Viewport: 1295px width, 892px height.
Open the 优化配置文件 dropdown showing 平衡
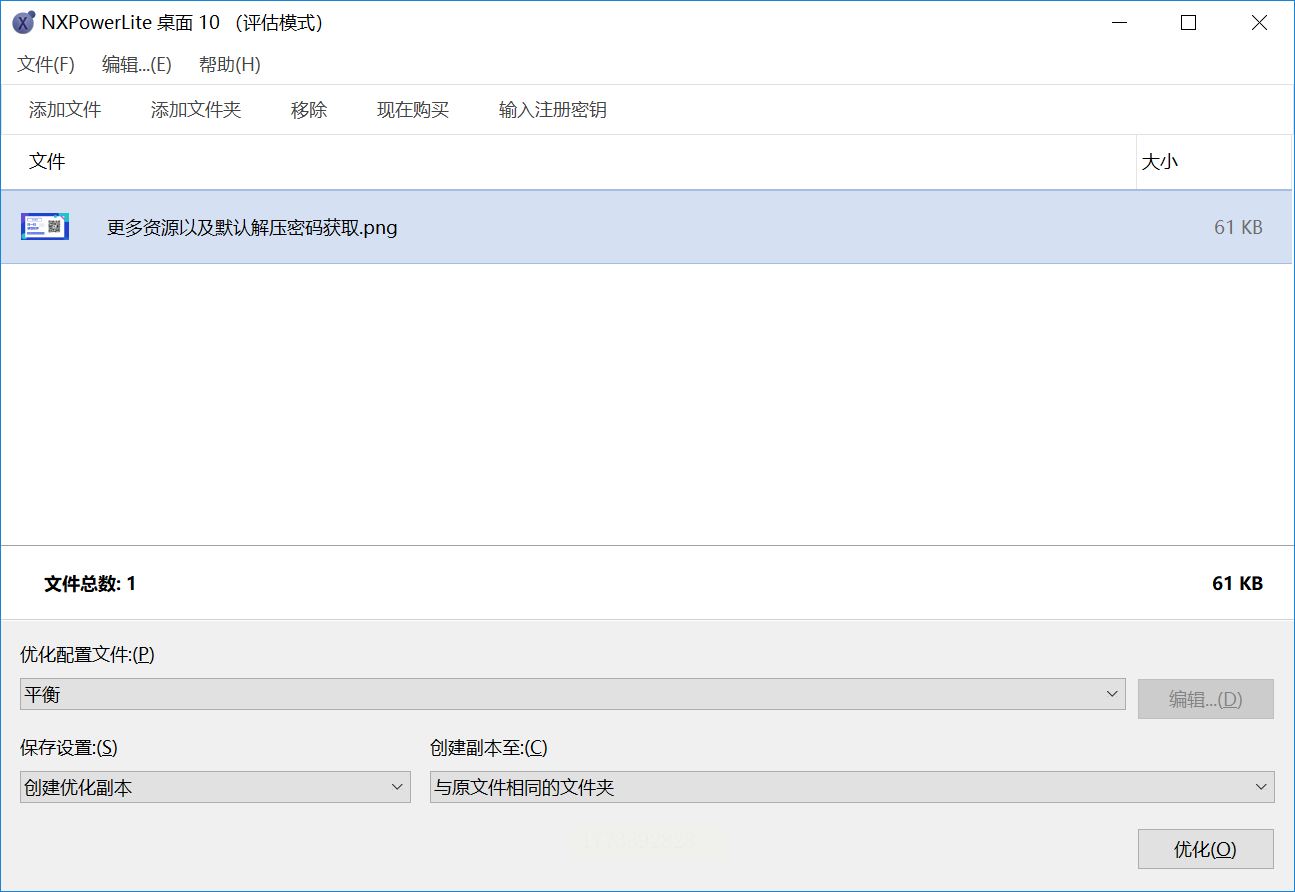(x=572, y=695)
